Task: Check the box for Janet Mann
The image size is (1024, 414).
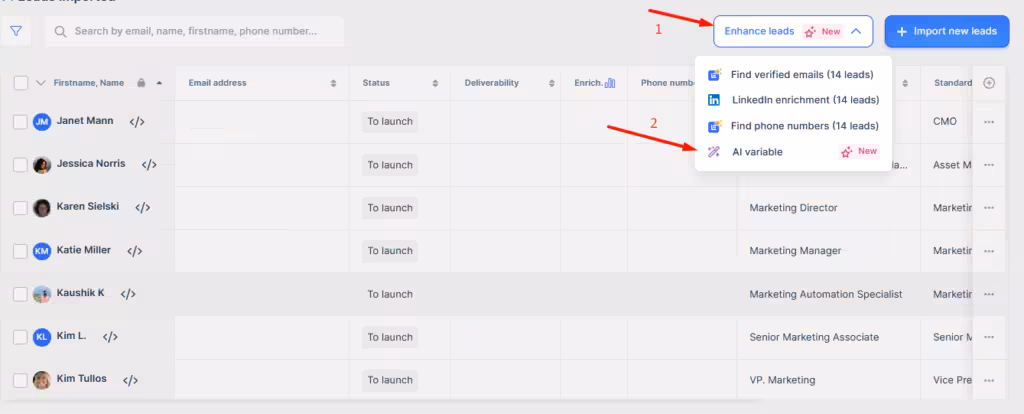Action: [x=20, y=122]
